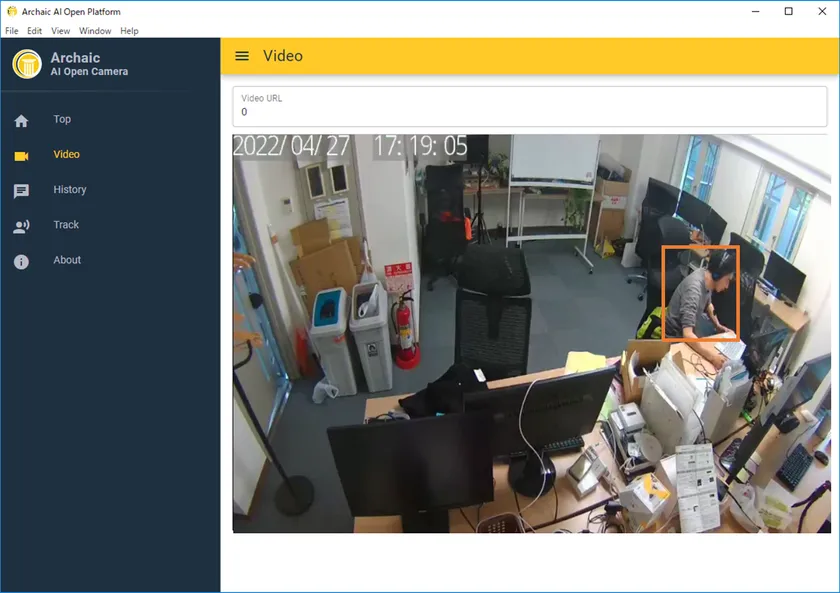Open the View menu
This screenshot has height=593, width=840.
click(x=60, y=31)
